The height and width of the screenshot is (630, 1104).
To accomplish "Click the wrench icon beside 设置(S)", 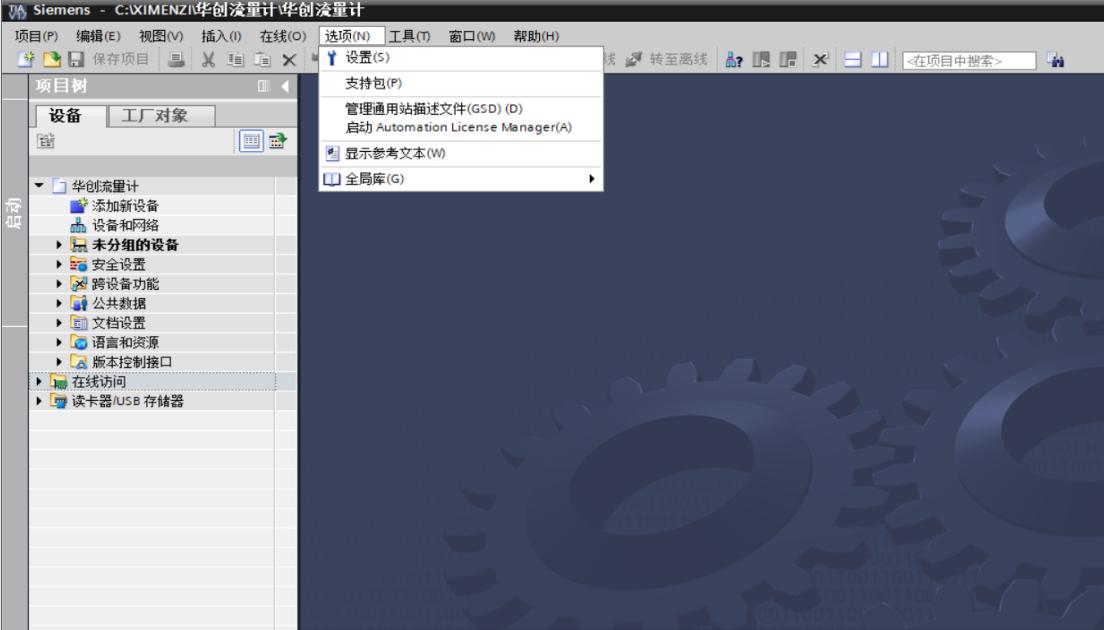I will (x=332, y=58).
